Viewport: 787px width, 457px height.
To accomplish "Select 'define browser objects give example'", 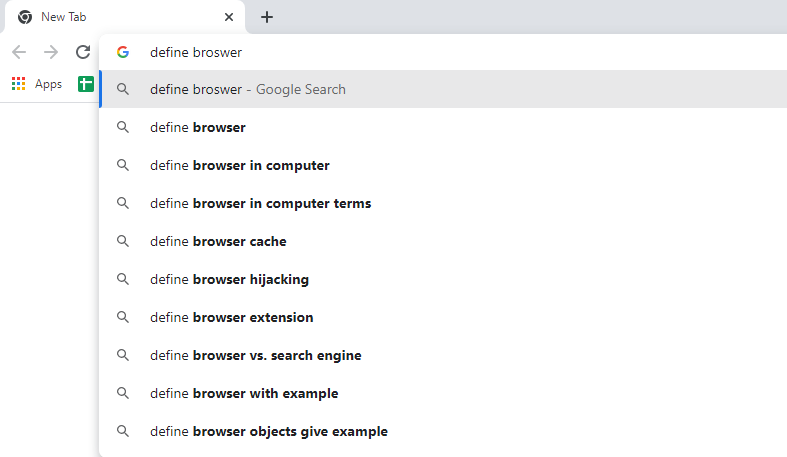I will (x=443, y=431).
